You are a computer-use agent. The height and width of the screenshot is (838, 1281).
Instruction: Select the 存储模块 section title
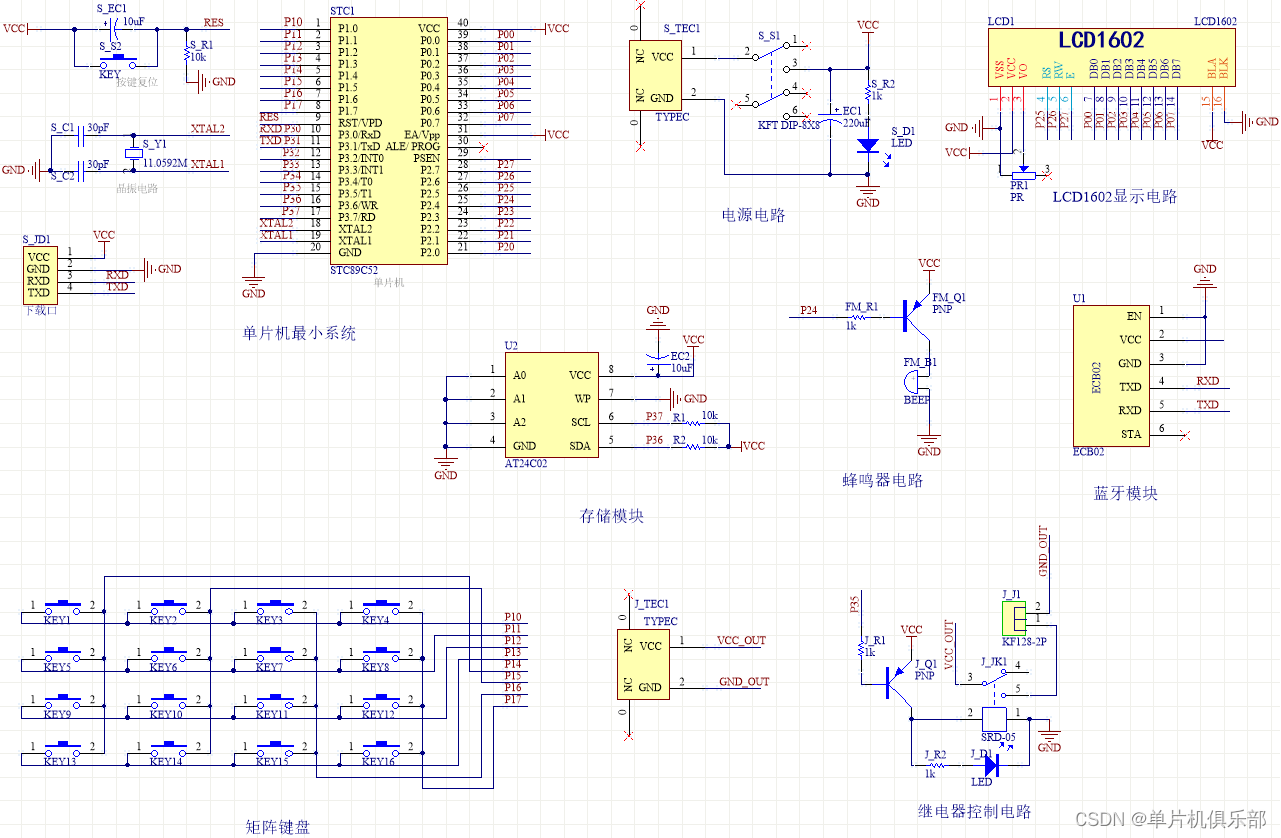(611, 516)
